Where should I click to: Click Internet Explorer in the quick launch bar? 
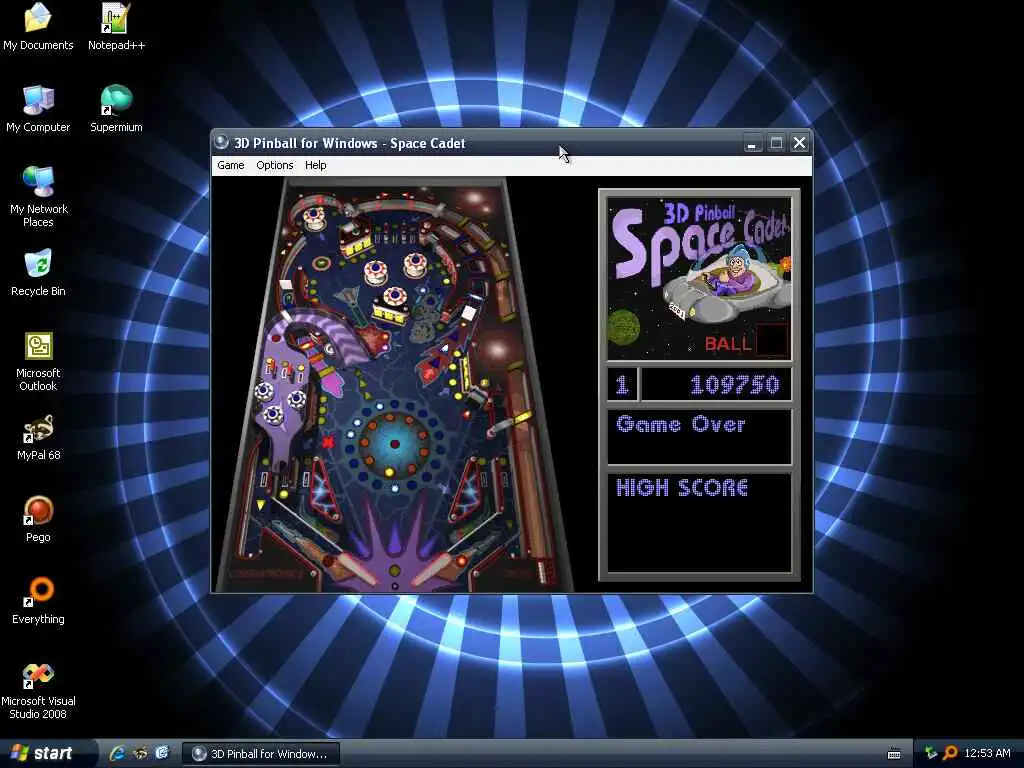point(118,753)
